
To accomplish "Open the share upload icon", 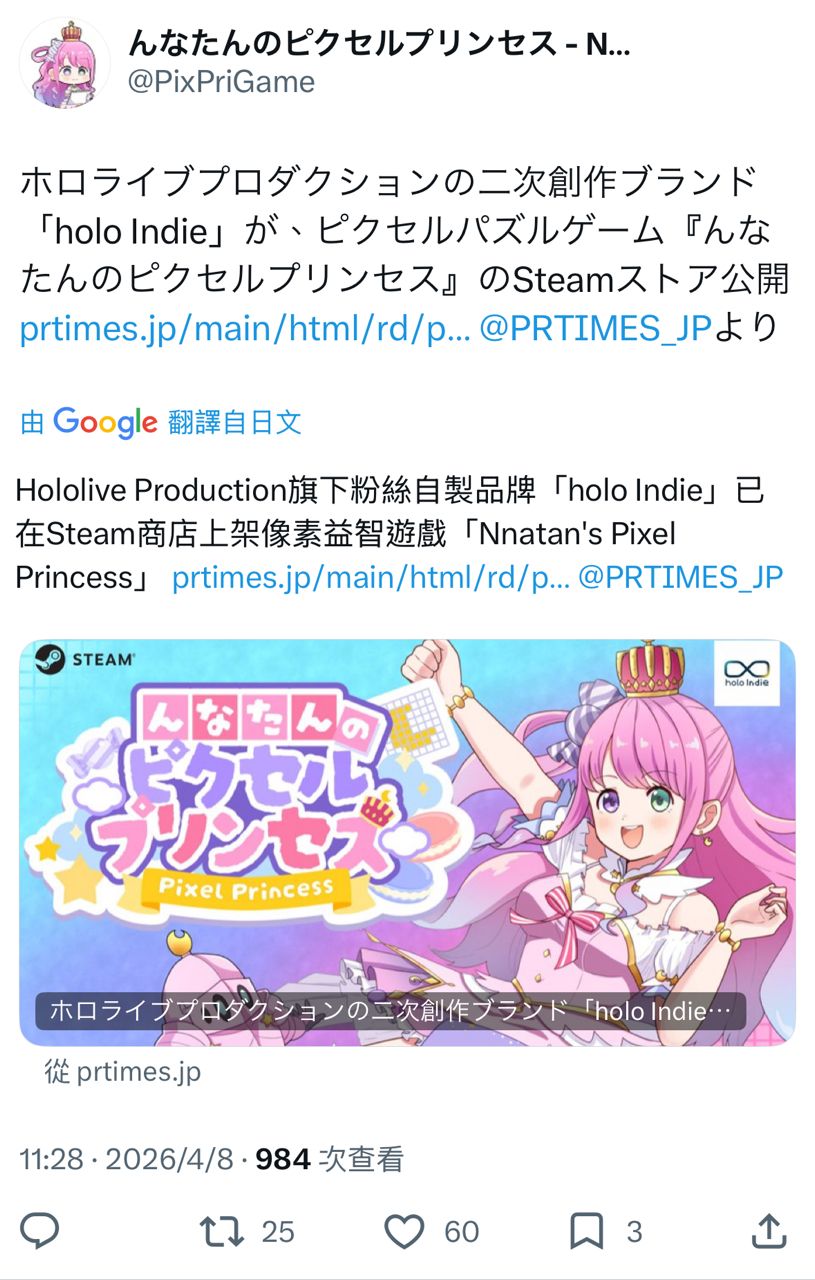I will point(768,1231).
